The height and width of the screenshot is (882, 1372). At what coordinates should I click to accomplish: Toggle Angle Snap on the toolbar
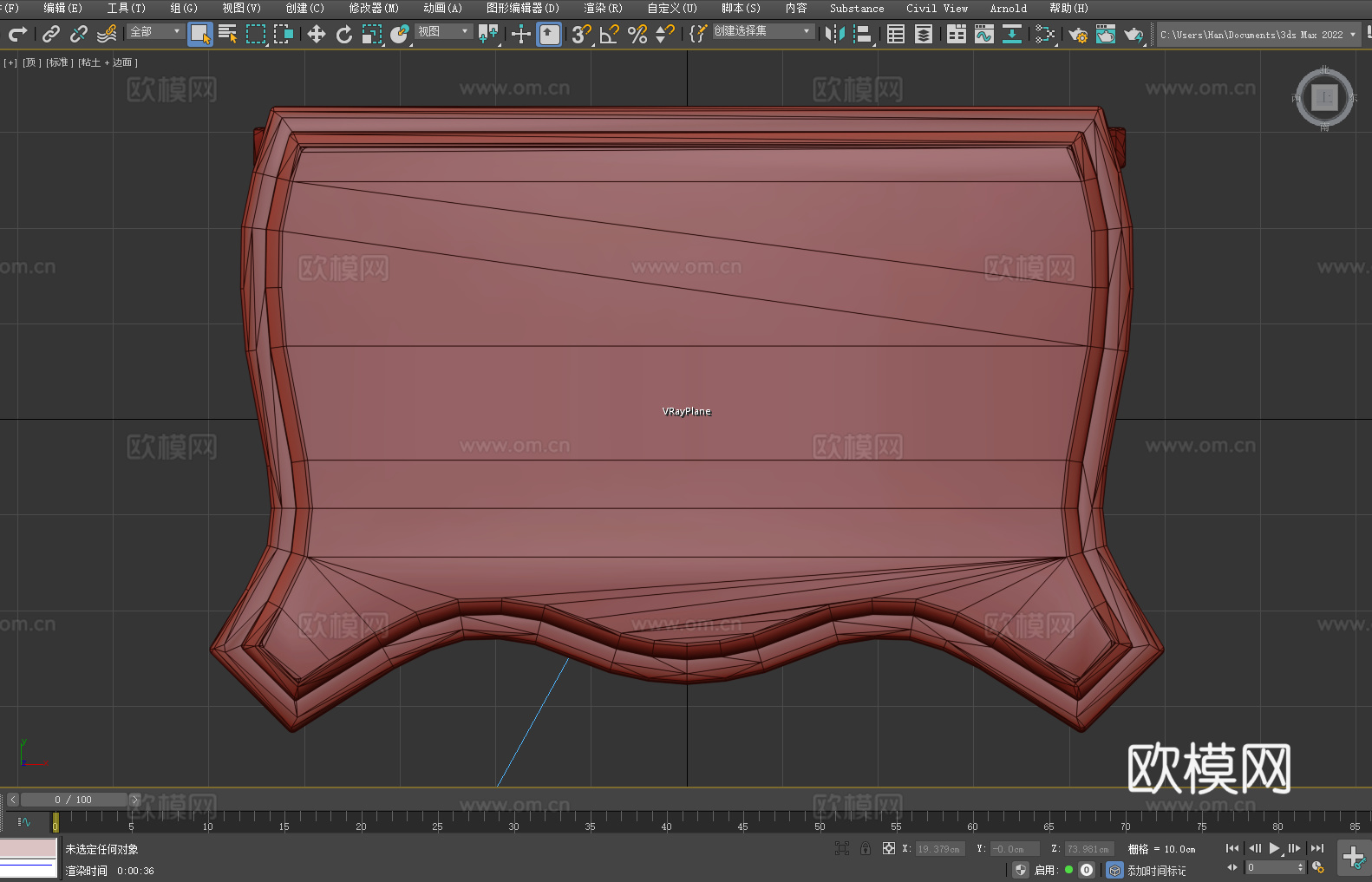[x=609, y=35]
